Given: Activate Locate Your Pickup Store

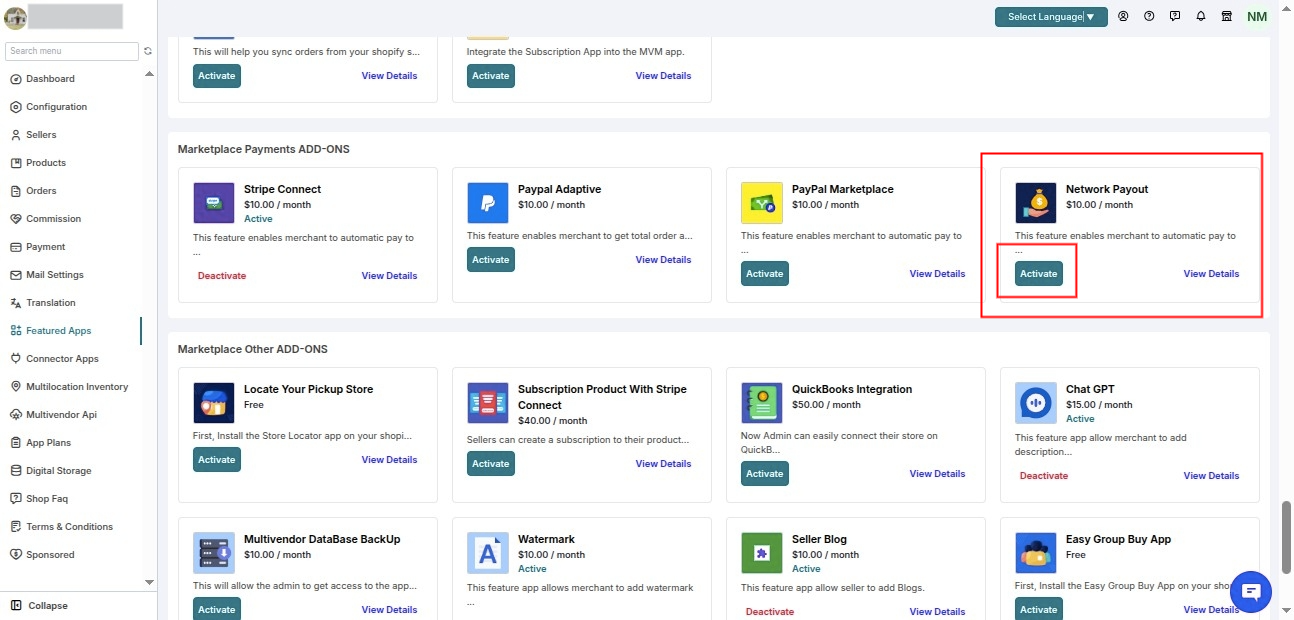Looking at the screenshot, I should pos(216,460).
